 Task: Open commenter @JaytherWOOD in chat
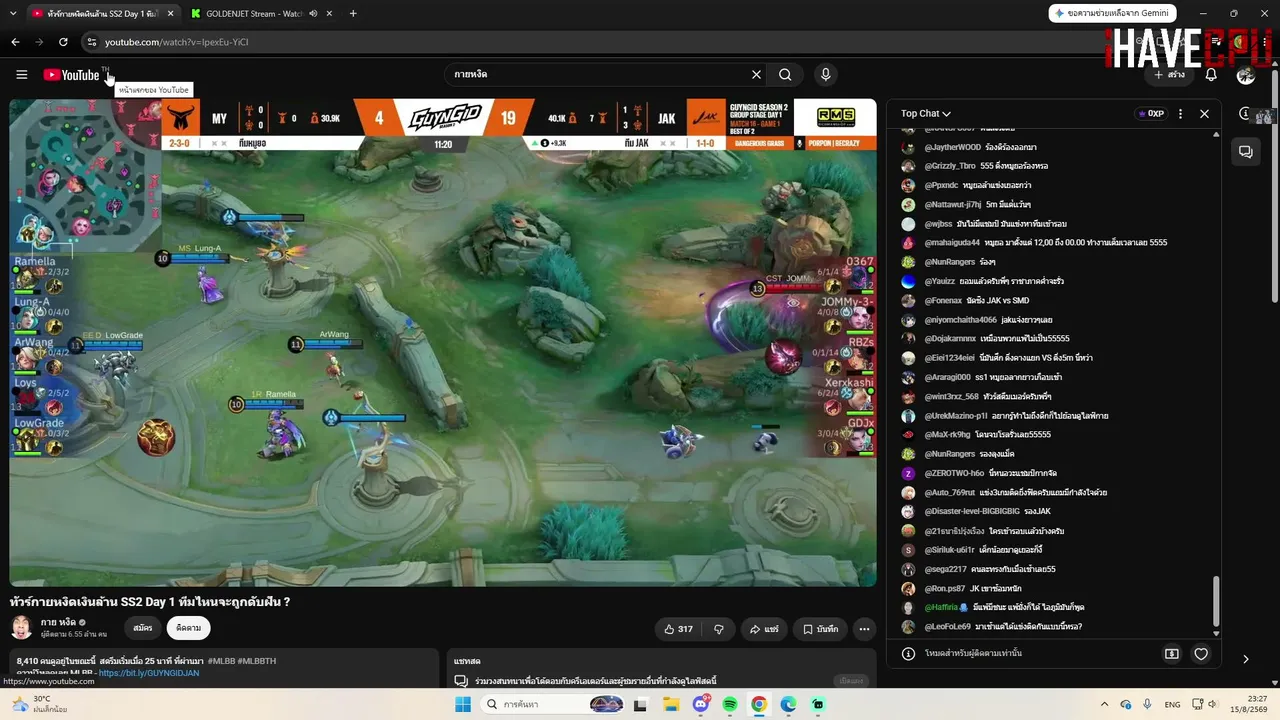(952, 147)
